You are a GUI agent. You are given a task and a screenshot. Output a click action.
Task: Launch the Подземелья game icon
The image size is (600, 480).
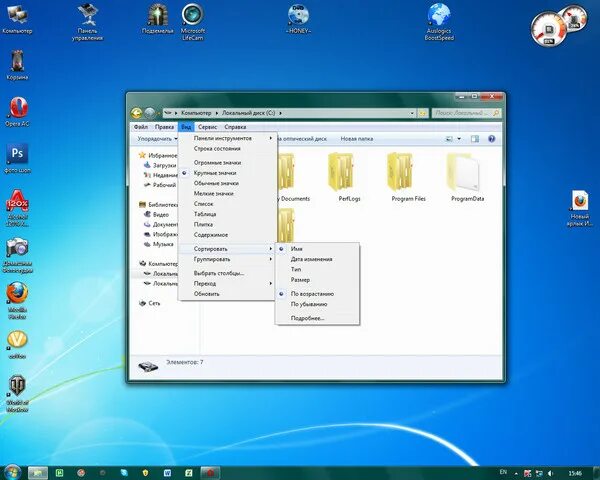pos(158,19)
